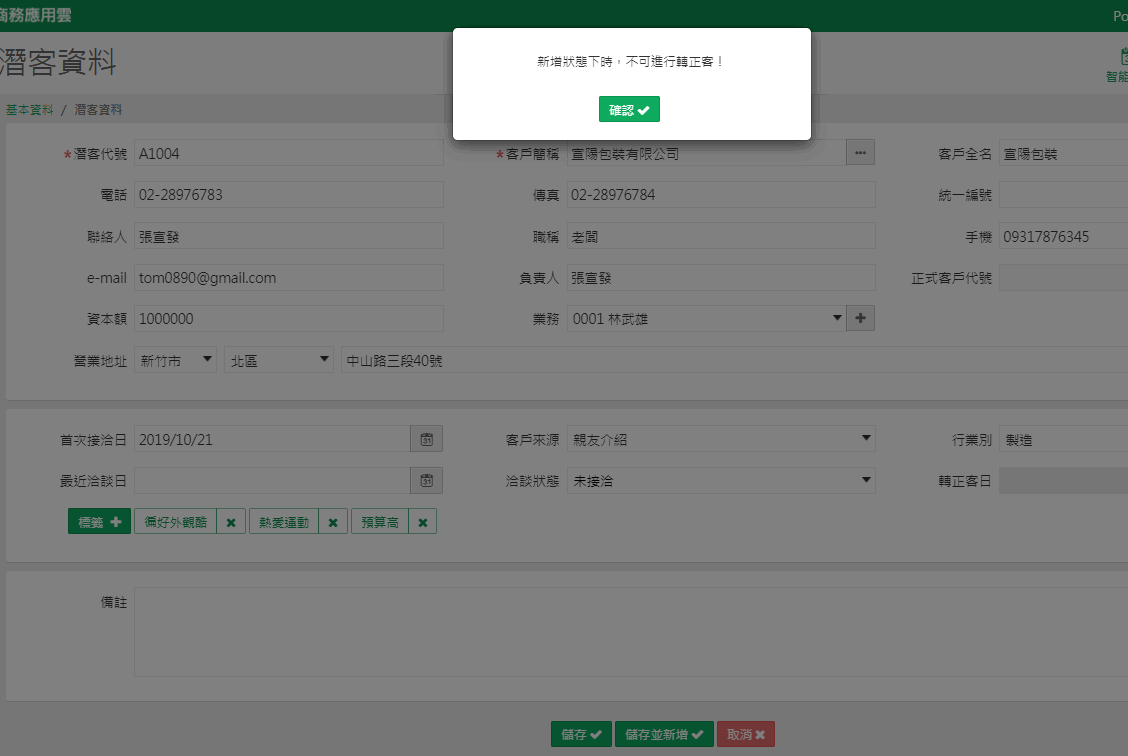Click the 潛客資料 page heading

[x=58, y=62]
